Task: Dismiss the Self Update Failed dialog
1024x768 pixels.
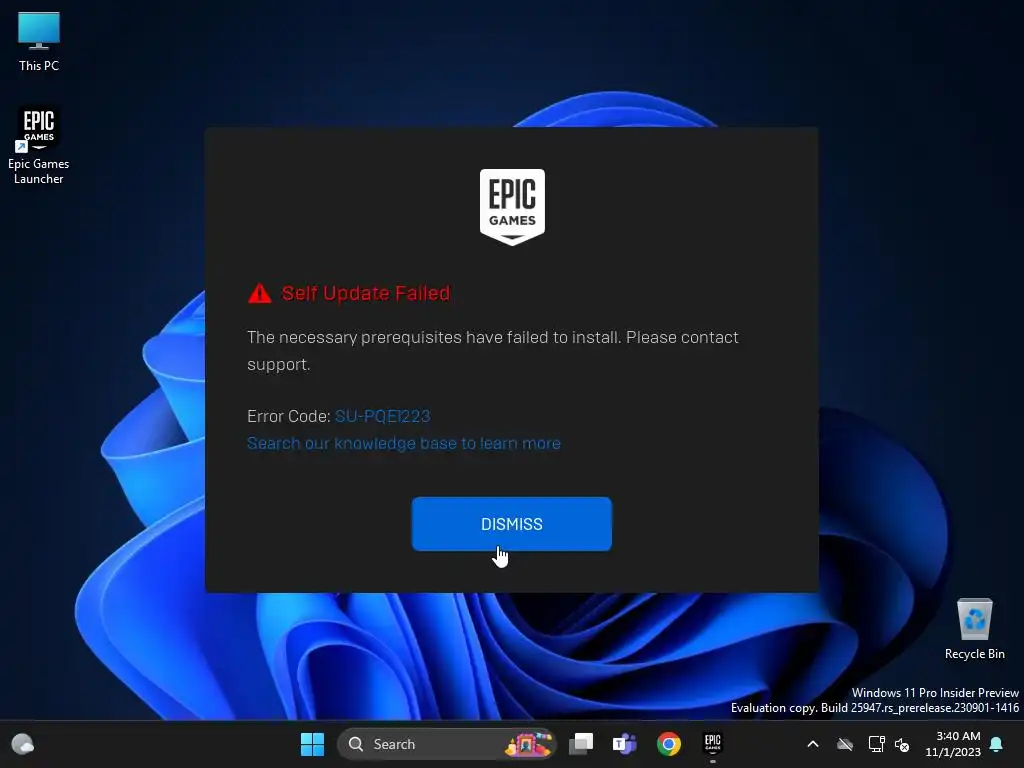Action: (x=511, y=524)
